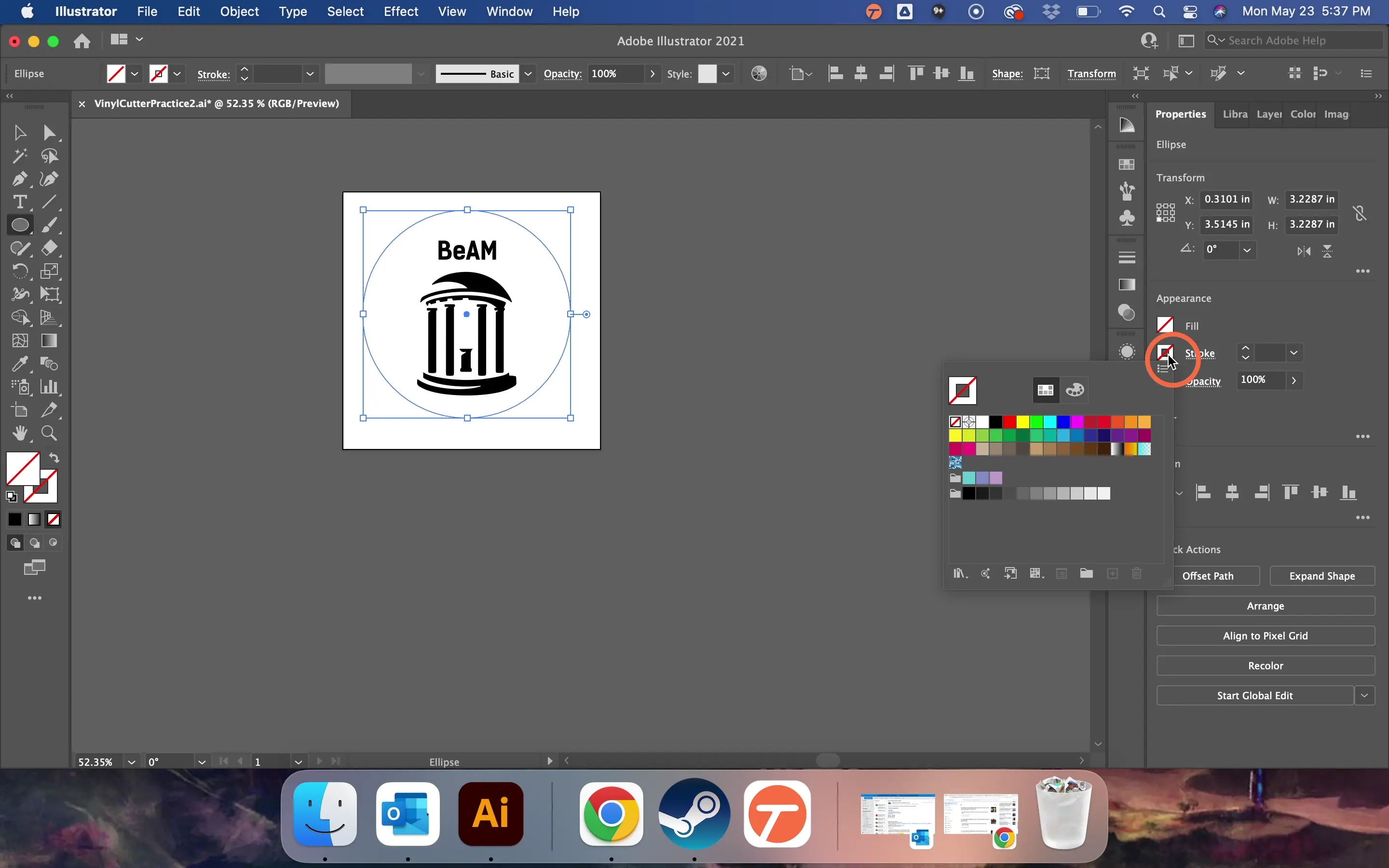Open Color Mixer in swatch popup
The height and width of the screenshot is (868, 1389).
[1075, 390]
